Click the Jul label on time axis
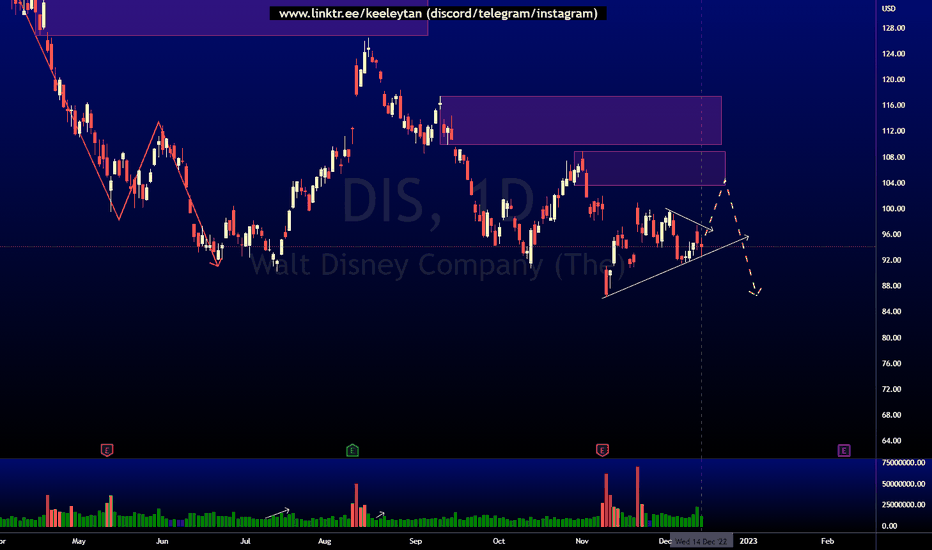This screenshot has height=550, width=932. point(245,541)
